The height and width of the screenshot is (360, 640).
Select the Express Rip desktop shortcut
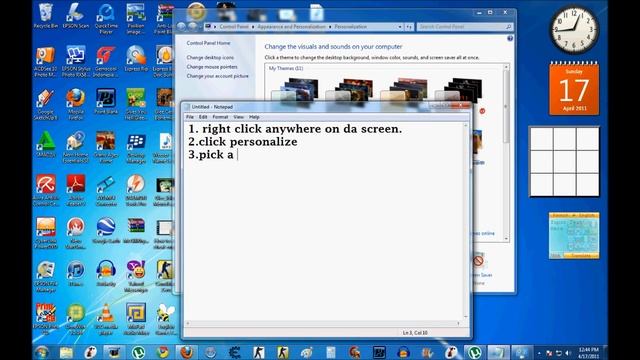[136, 58]
